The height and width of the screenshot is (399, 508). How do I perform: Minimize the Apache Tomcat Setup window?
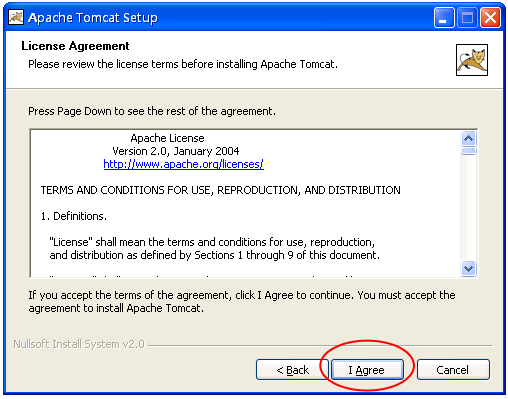[x=444, y=18]
